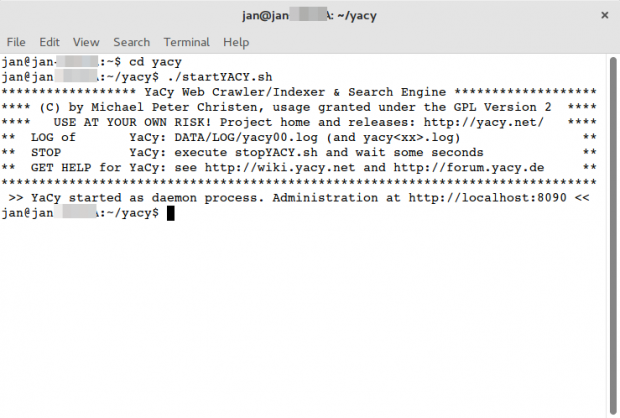Screen dimensions: 620x418
Task: Click 'yacy<xx>.log' text
Action: coord(408,137)
